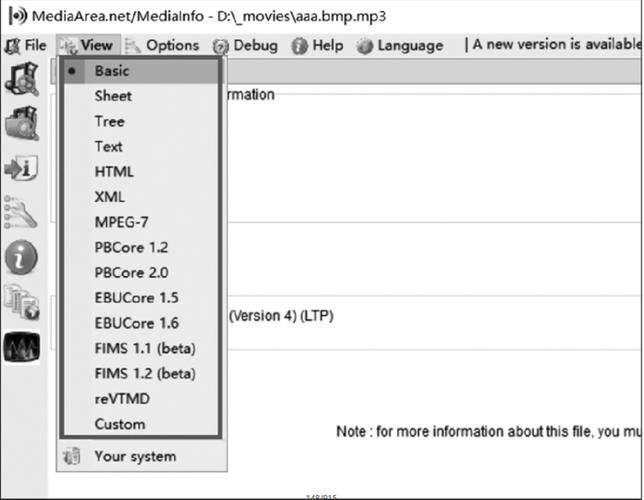Click the Language globe icon
Image resolution: width=644 pixels, height=500 pixels.
[364, 46]
